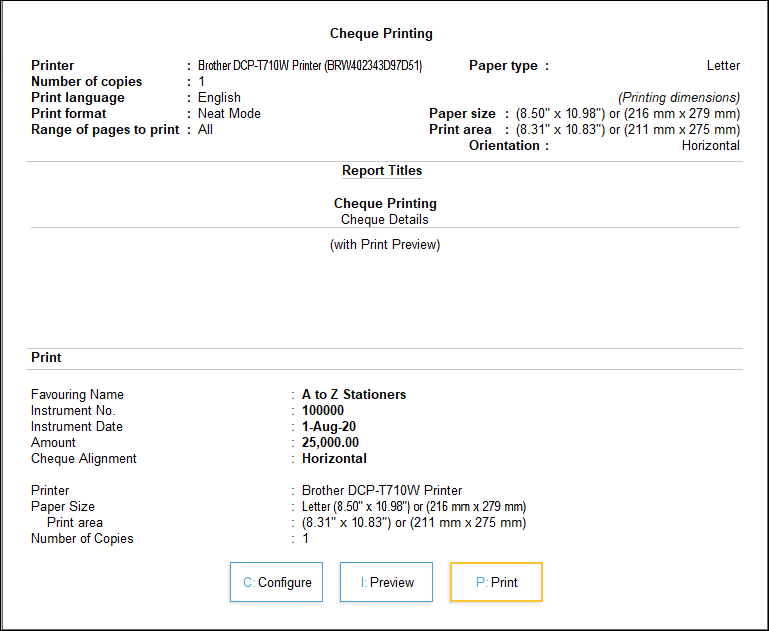Click the Range of pages to print label
The height and width of the screenshot is (631, 769).
[x=105, y=129]
